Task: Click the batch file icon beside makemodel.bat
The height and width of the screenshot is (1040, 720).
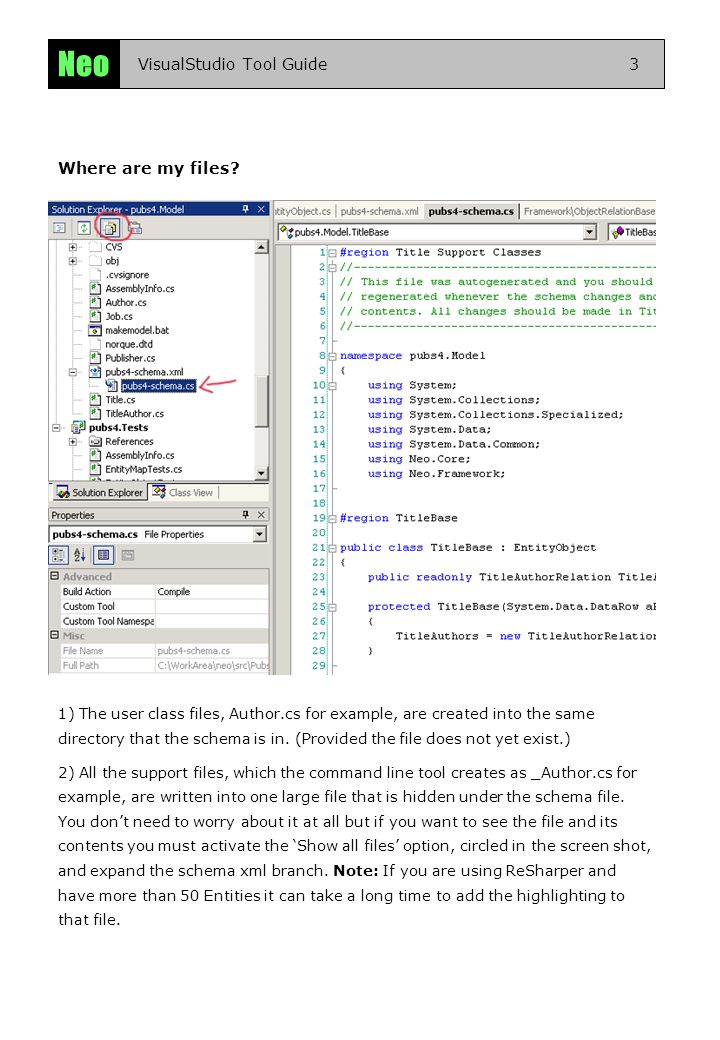Action: coord(95,330)
